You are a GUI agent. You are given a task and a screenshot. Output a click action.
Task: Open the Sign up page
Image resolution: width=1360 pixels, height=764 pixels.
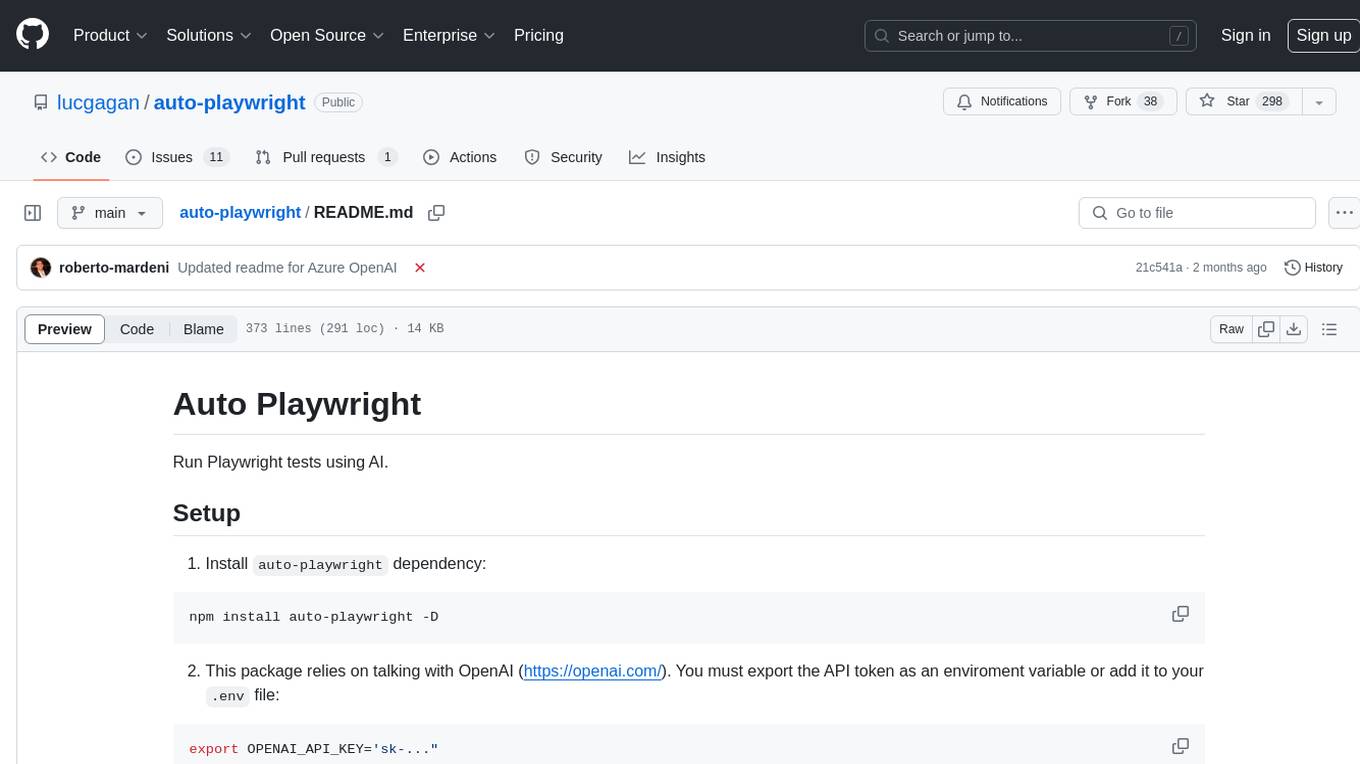tap(1323, 35)
